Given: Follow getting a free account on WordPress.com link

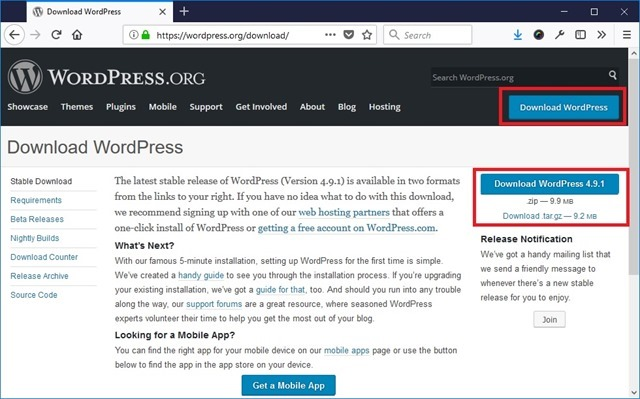Looking at the screenshot, I should tap(347, 228).
